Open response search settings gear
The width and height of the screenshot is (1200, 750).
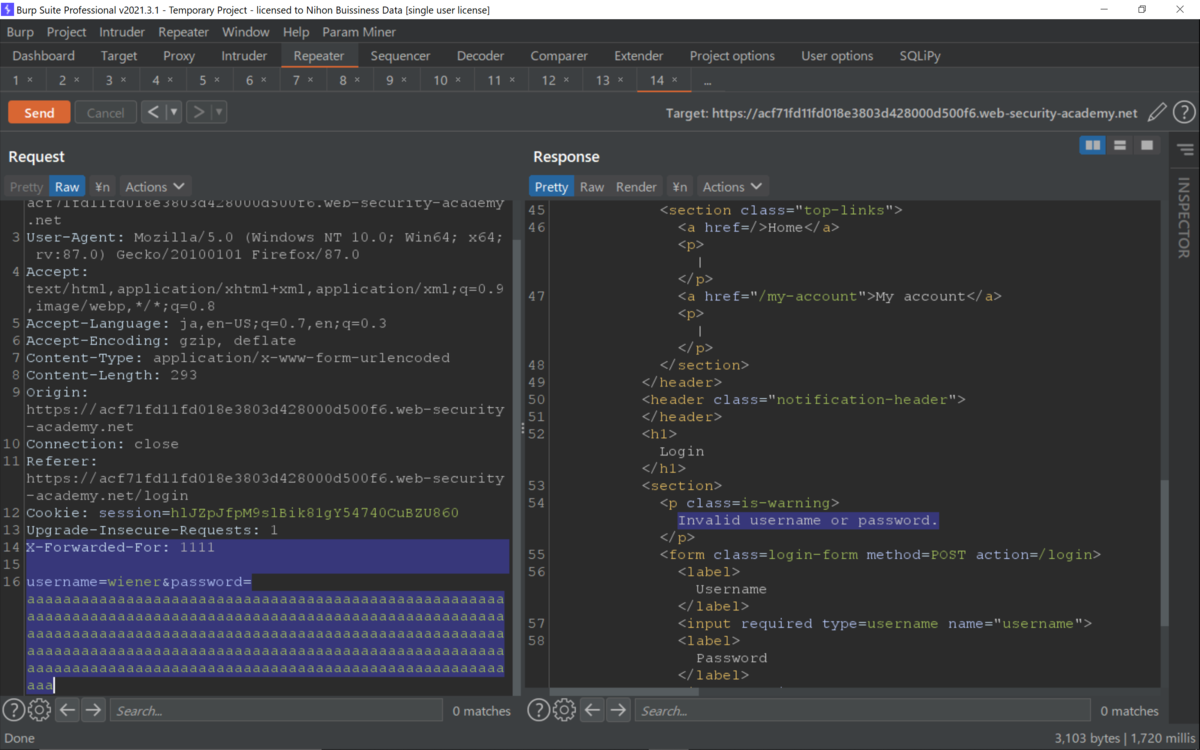pos(564,710)
